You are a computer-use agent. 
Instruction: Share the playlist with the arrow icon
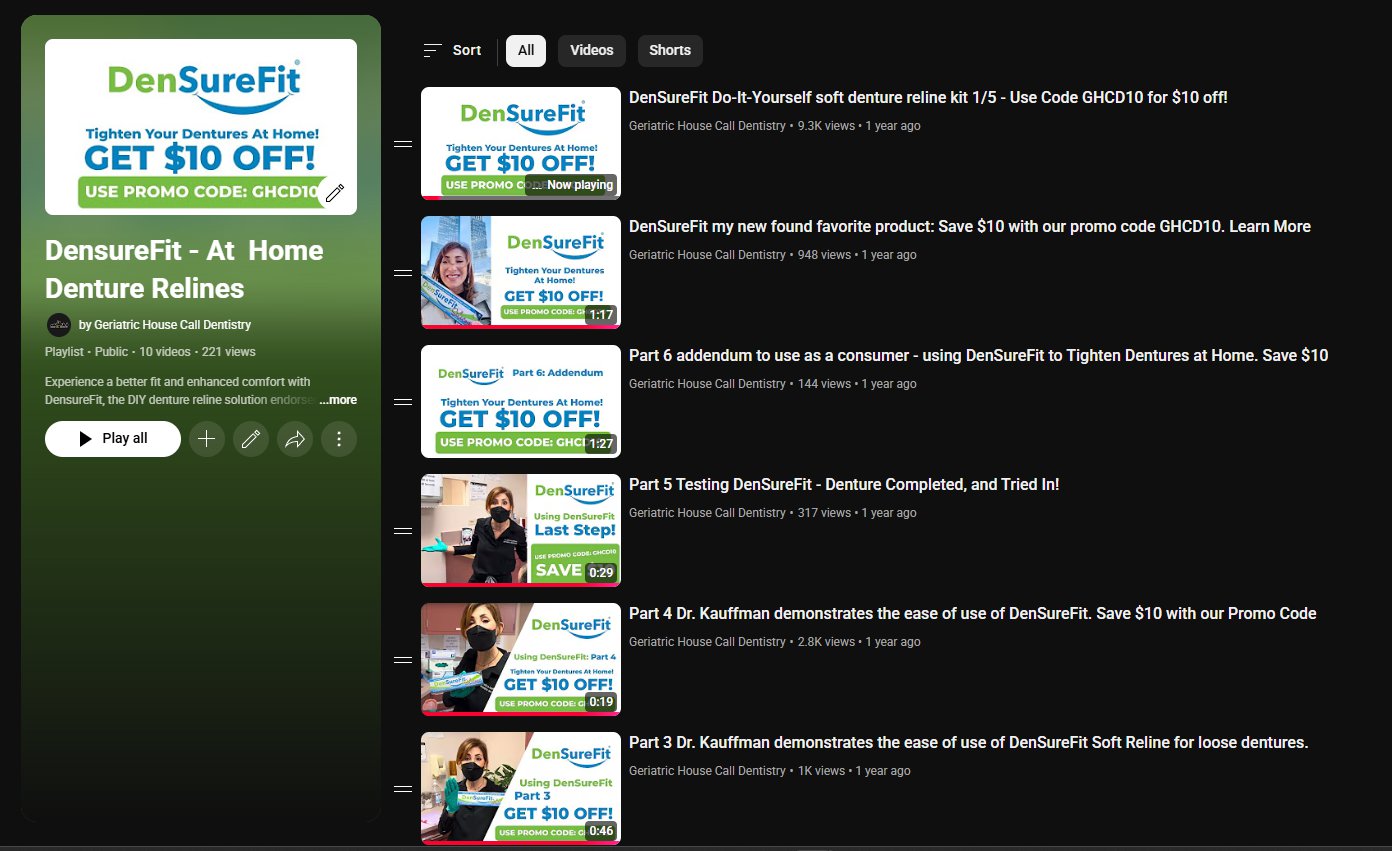pyautogui.click(x=295, y=439)
